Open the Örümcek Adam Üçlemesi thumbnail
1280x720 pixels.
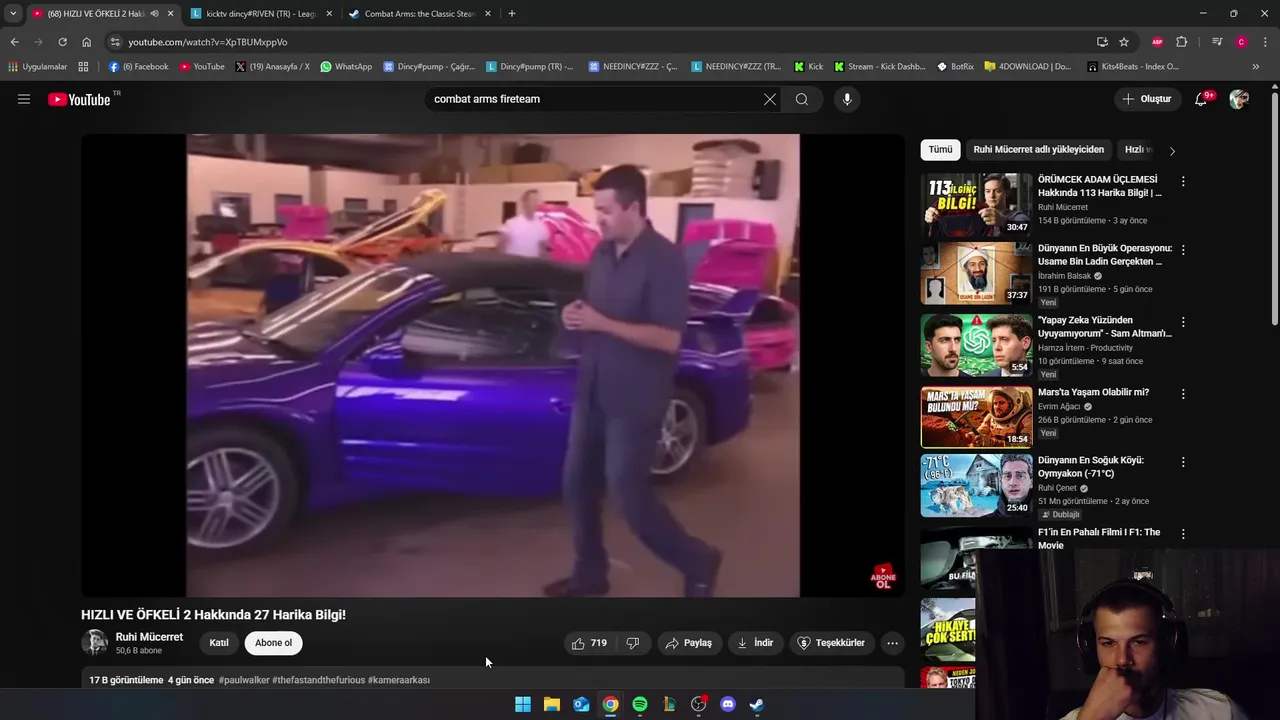point(976,205)
